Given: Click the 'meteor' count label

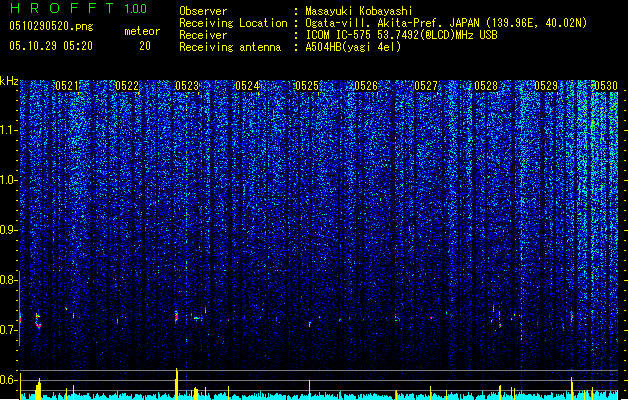Looking at the screenshot, I should (142, 31).
